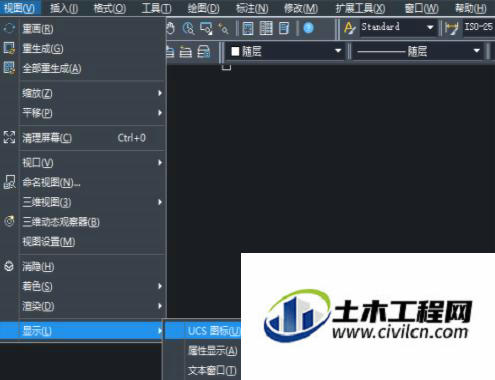Select 属性显示(A) submenu entry

coord(203,351)
